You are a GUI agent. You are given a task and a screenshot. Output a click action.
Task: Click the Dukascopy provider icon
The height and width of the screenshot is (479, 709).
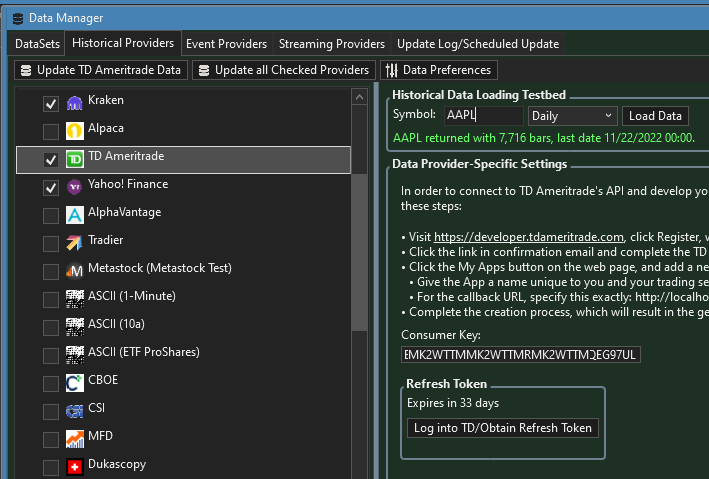pyautogui.click(x=74, y=467)
